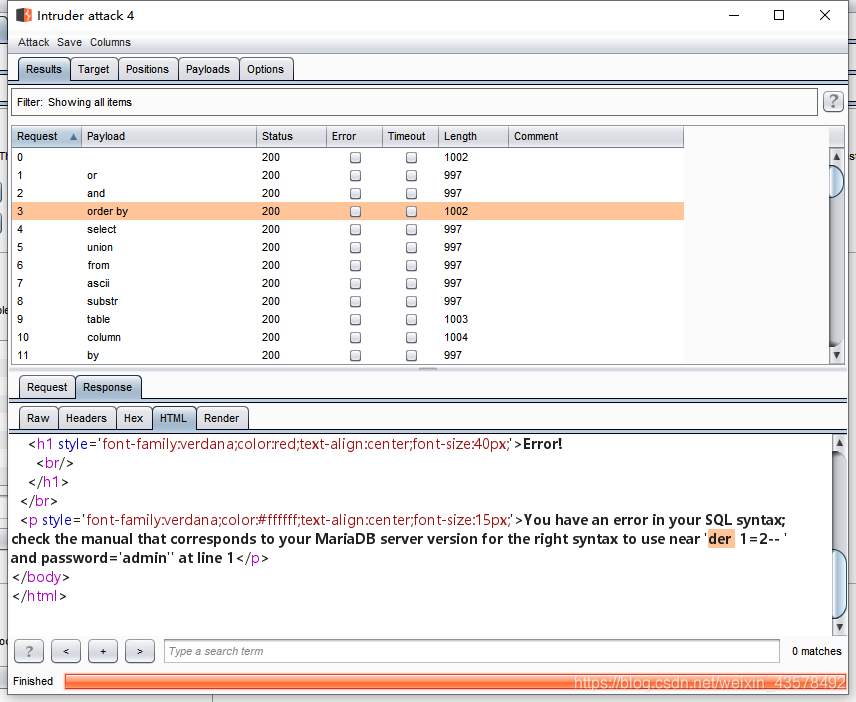View response in Raw format
The image size is (856, 702).
coord(38,418)
